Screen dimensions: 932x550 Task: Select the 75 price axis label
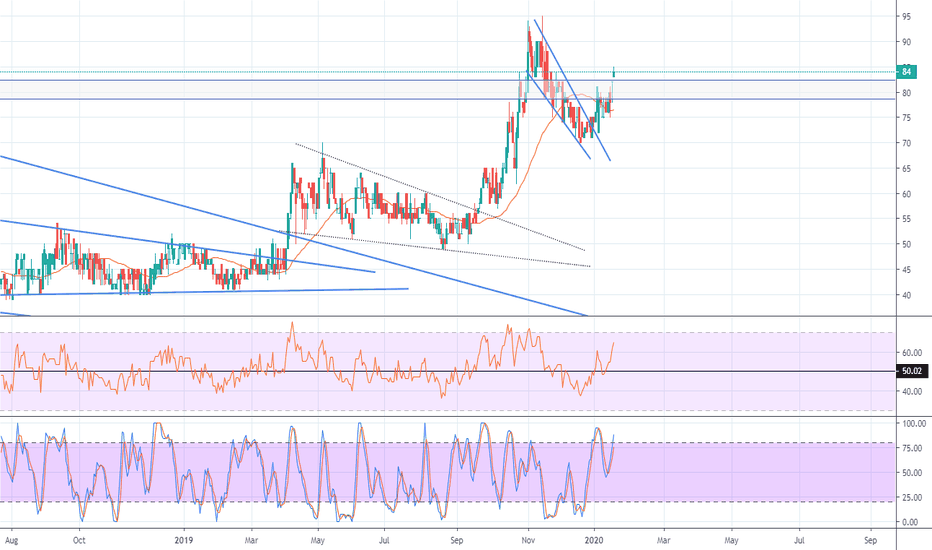[906, 118]
